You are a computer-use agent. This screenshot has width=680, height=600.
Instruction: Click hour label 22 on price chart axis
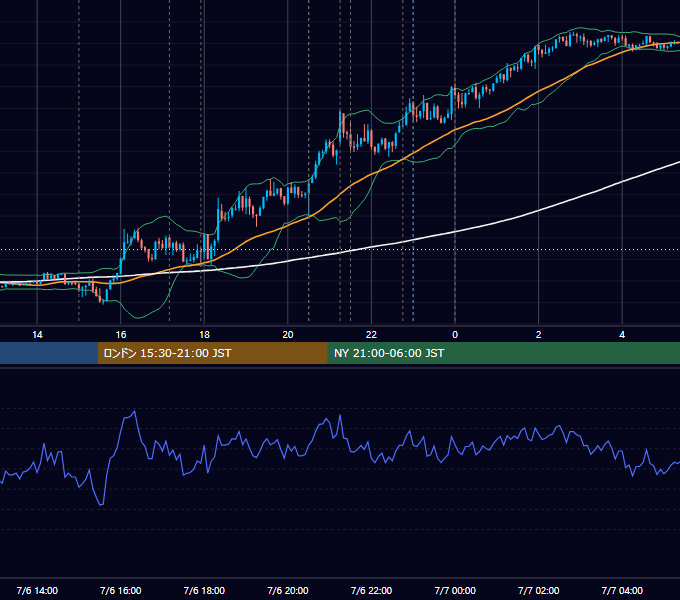pos(371,335)
